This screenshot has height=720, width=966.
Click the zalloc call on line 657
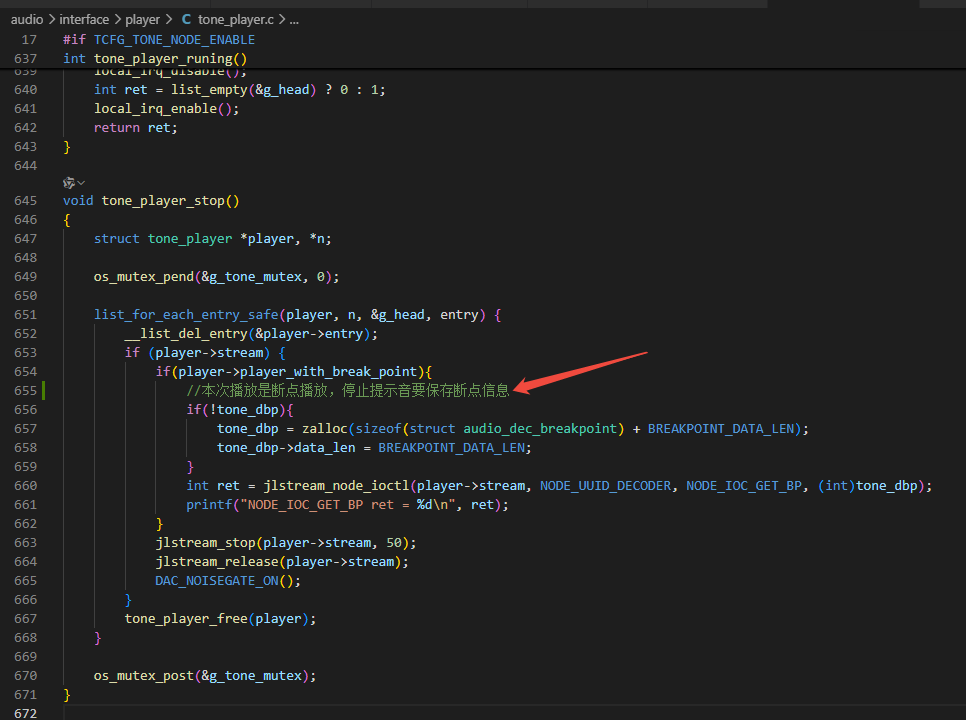click(325, 429)
